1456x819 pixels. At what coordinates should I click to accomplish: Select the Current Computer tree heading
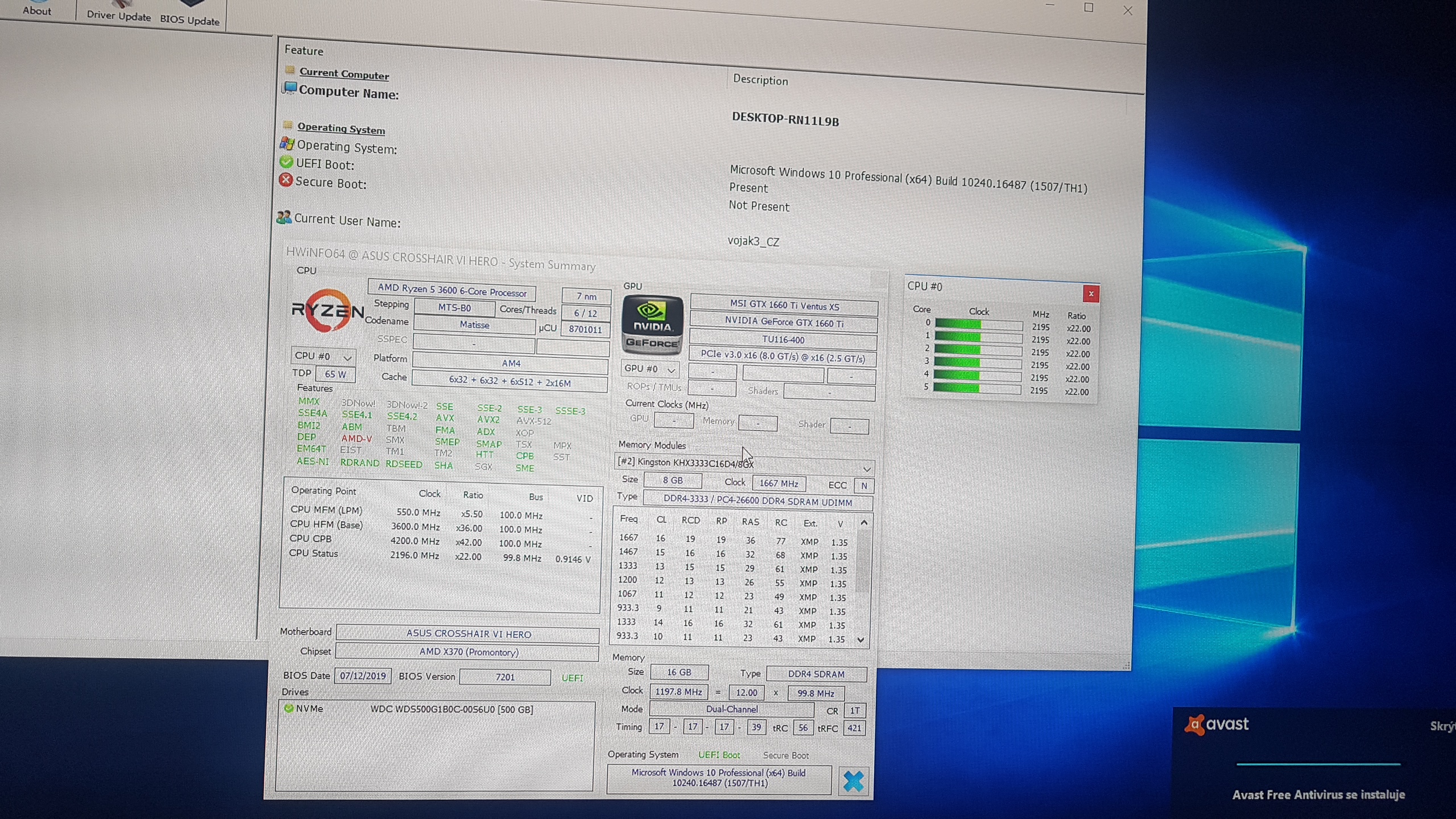tap(344, 74)
